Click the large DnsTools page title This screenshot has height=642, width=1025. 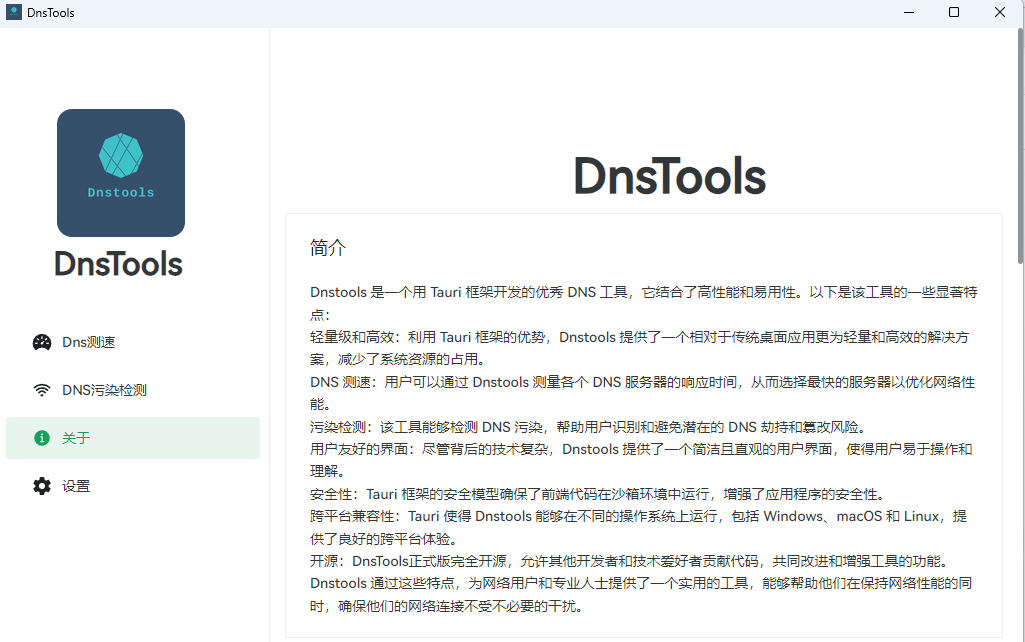(669, 177)
